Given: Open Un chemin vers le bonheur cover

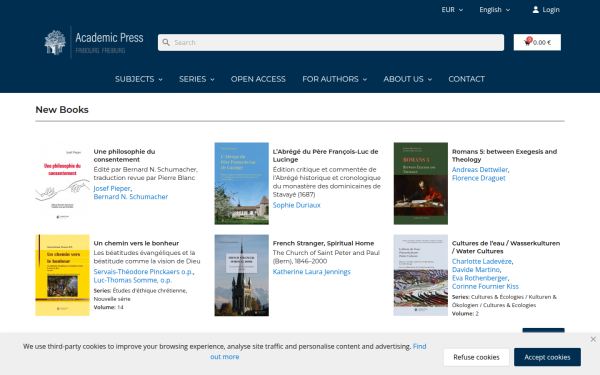Looking at the screenshot, I should 62,275.
